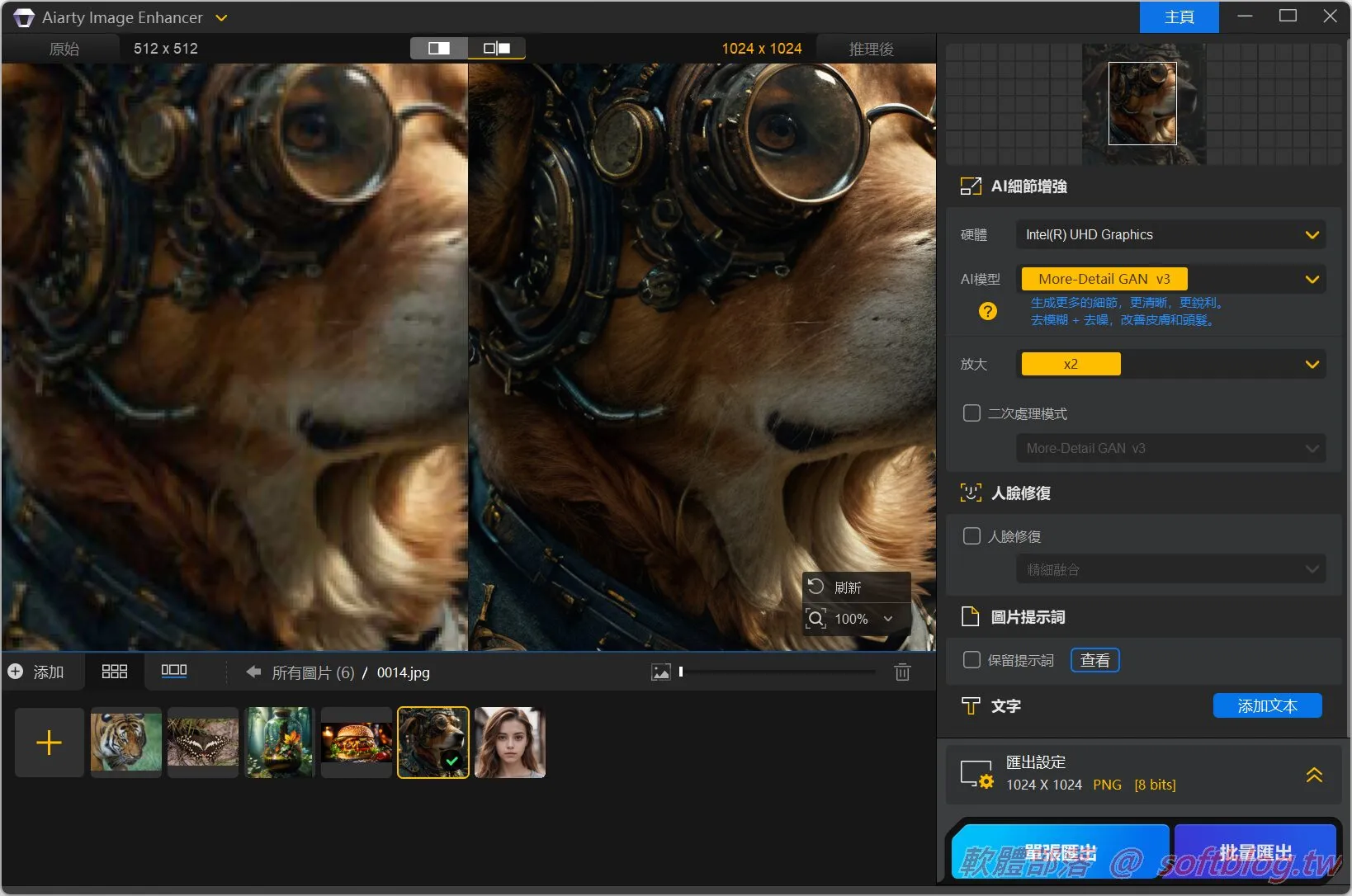Click the back arrow beside 所有圖片
Screen dimensions: 1352x896
tap(253, 672)
